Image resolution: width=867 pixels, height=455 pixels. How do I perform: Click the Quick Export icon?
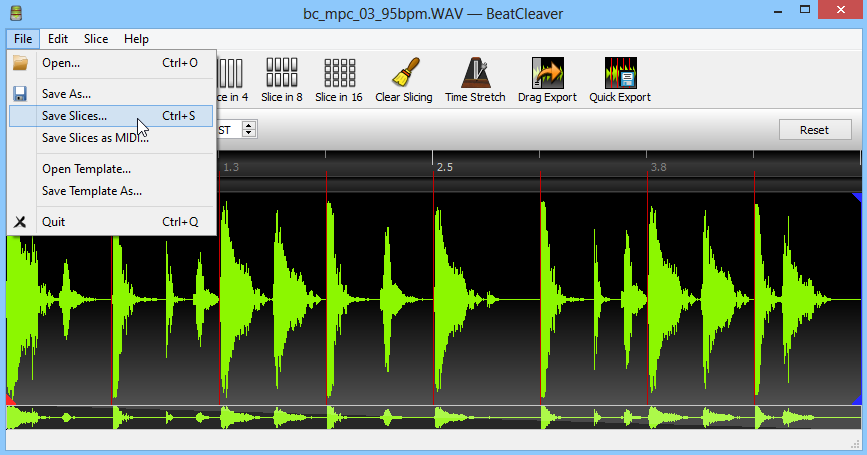click(x=620, y=73)
